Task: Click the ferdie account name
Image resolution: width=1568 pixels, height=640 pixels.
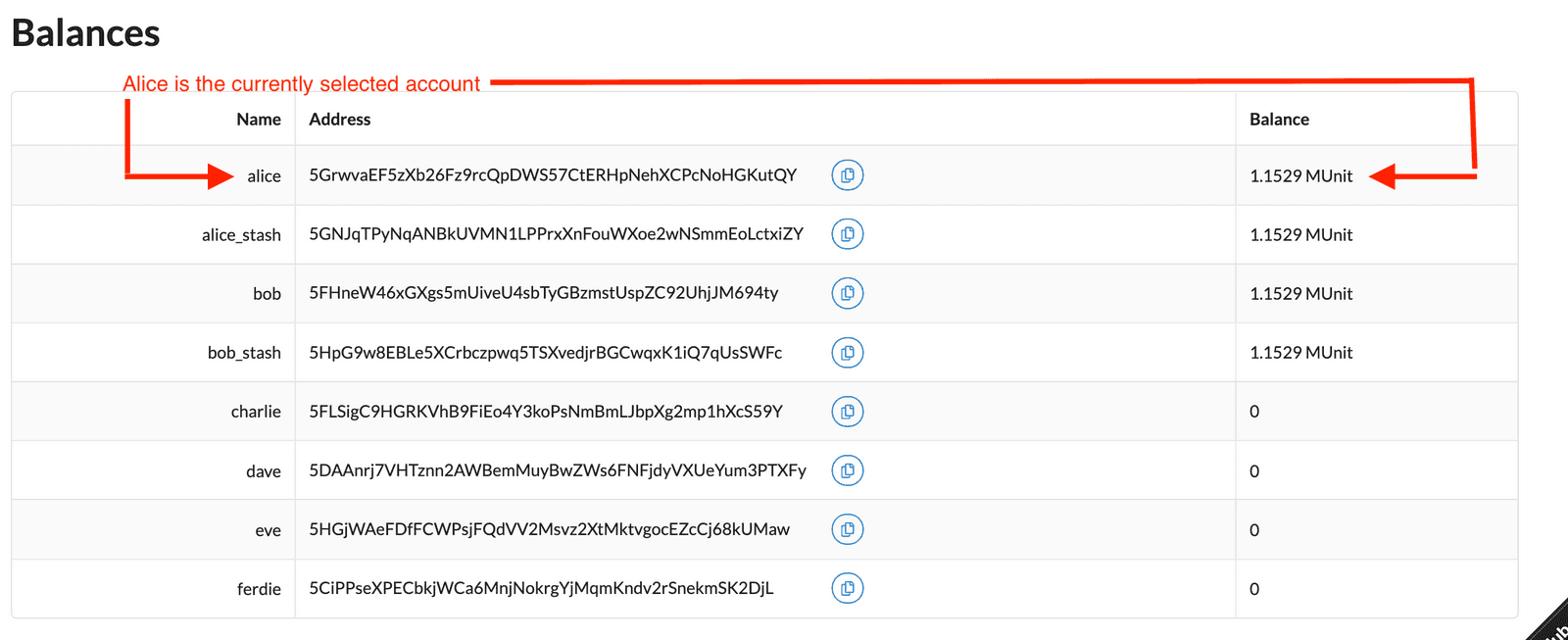Action: coord(259,589)
